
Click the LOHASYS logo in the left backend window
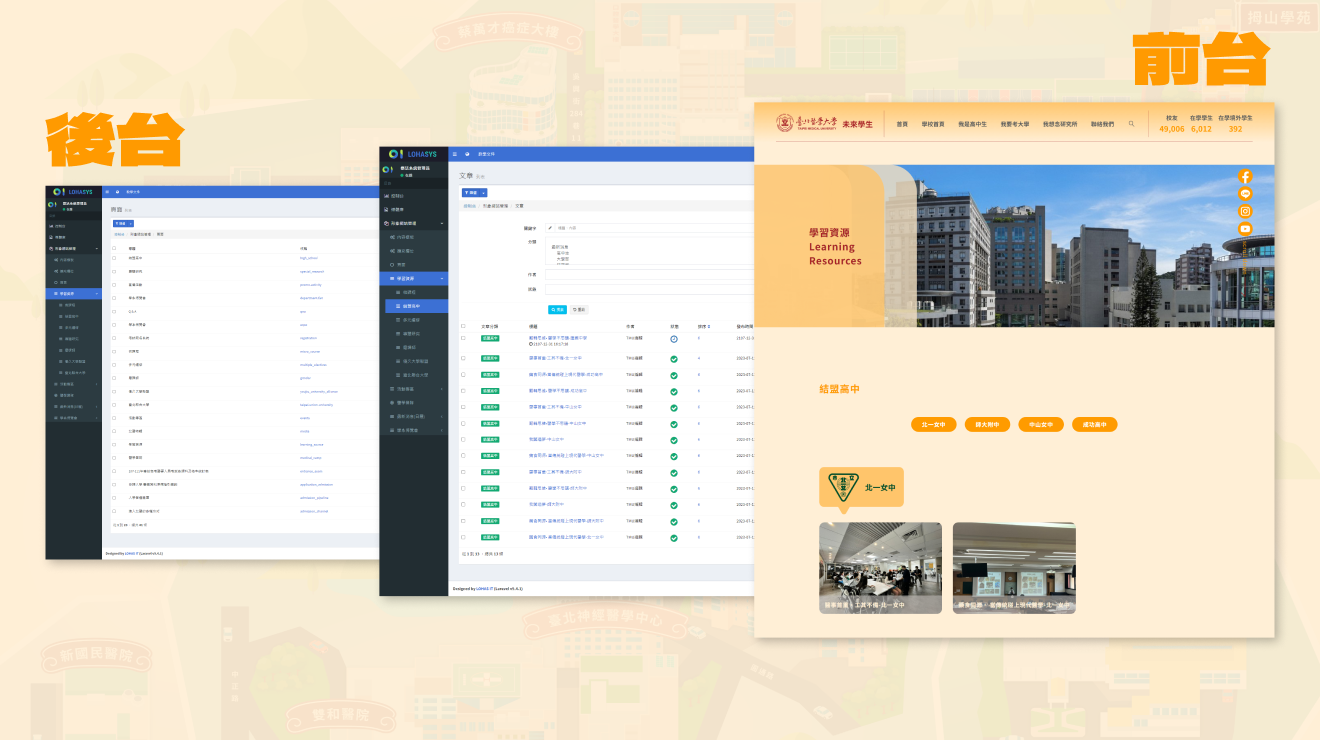(73, 191)
